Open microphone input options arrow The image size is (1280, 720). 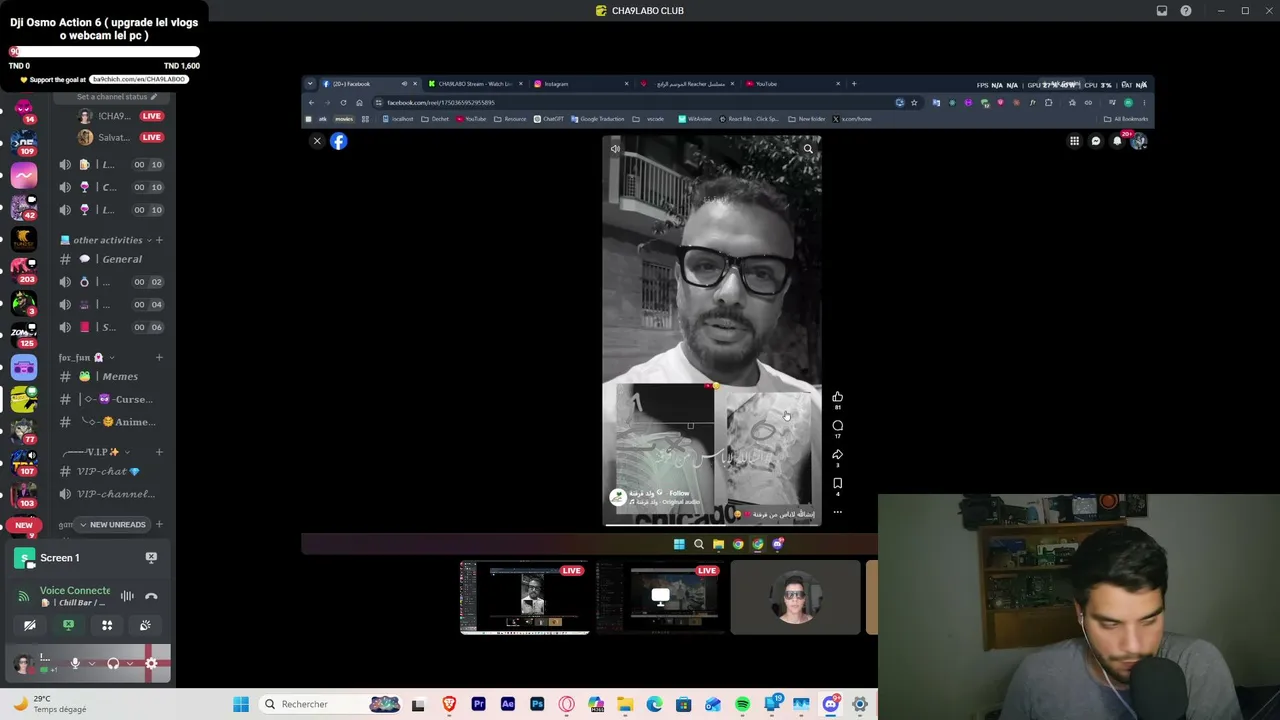coord(91,663)
